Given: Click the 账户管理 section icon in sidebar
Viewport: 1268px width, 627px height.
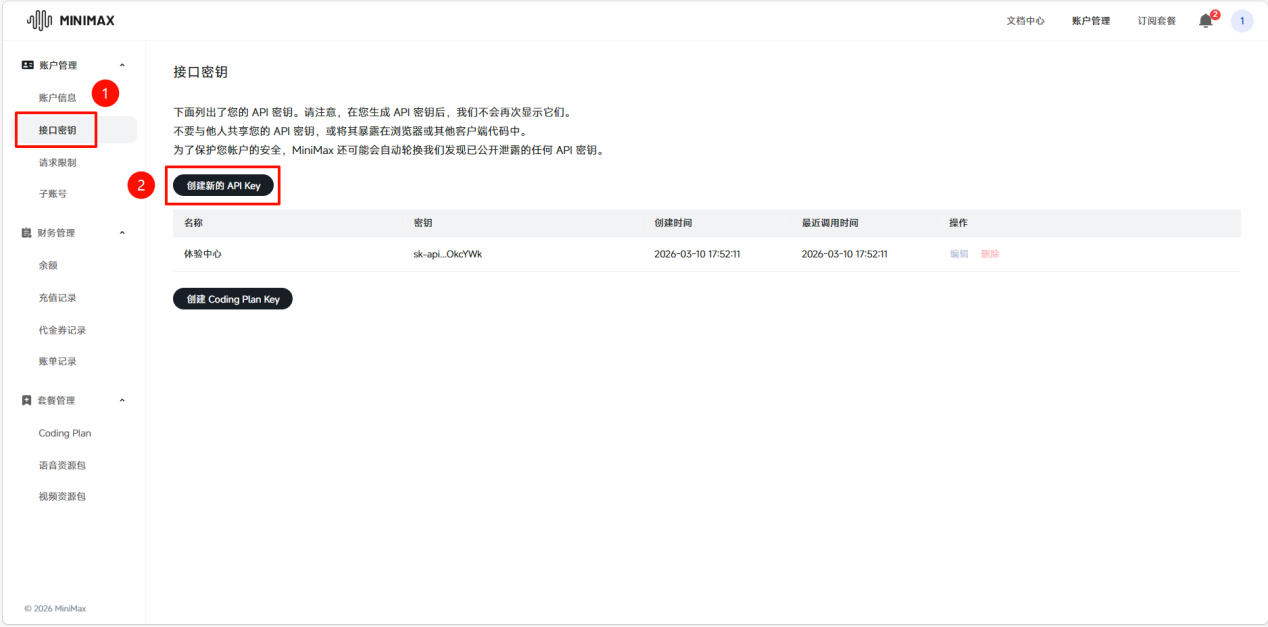Looking at the screenshot, I should coord(27,63).
